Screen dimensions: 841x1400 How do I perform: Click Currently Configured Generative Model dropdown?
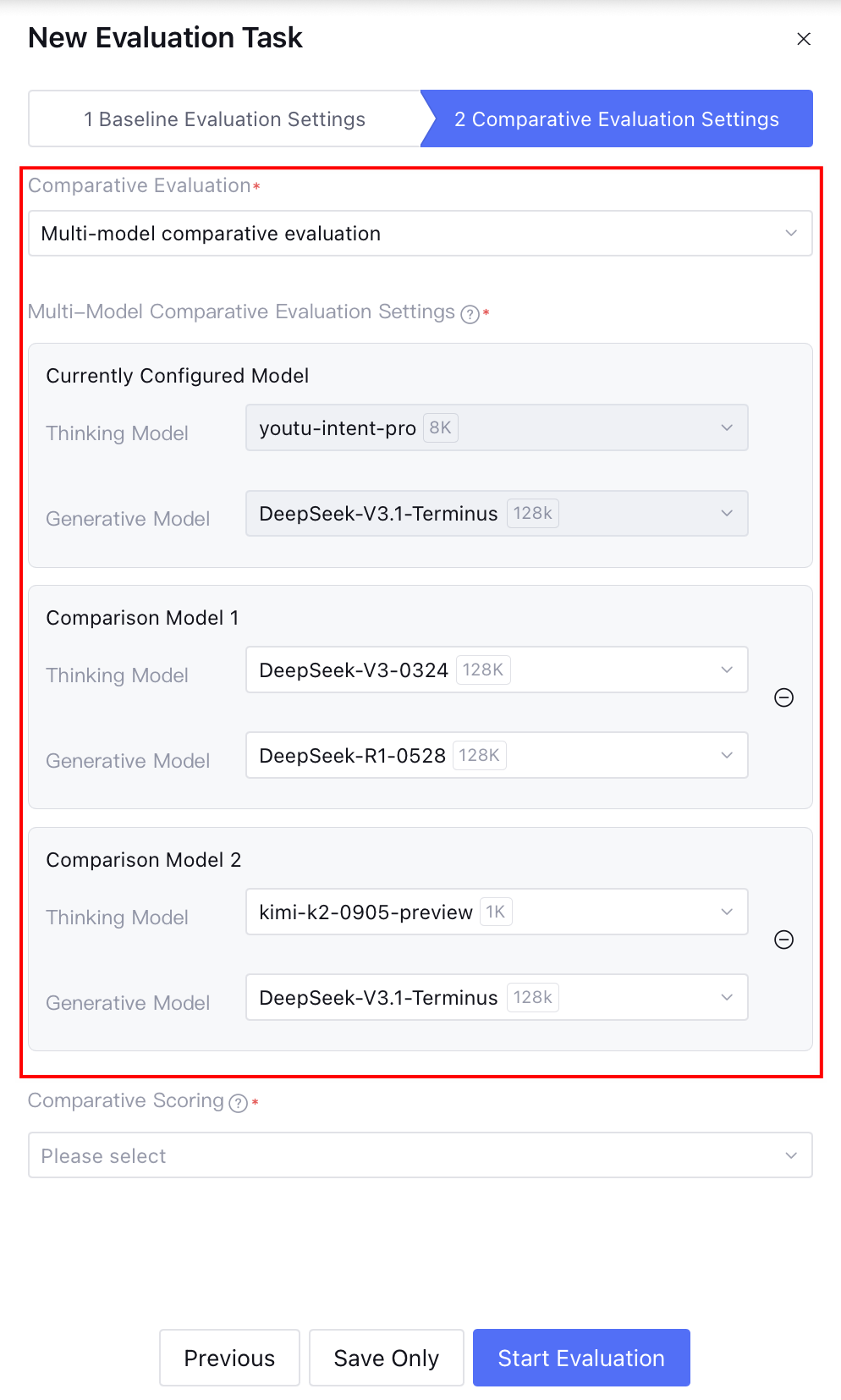pyautogui.click(x=497, y=513)
